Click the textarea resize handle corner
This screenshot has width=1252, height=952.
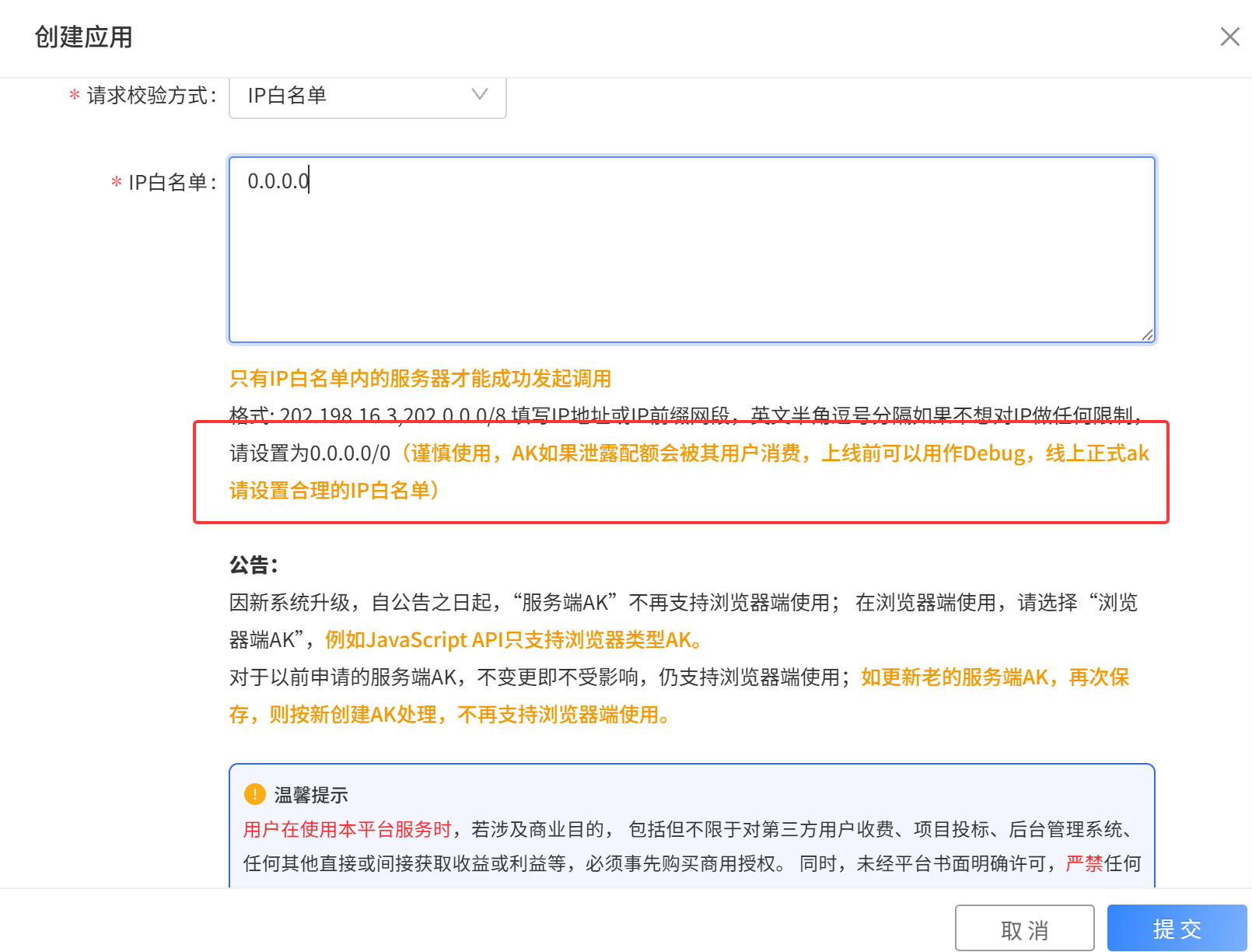point(1147,334)
